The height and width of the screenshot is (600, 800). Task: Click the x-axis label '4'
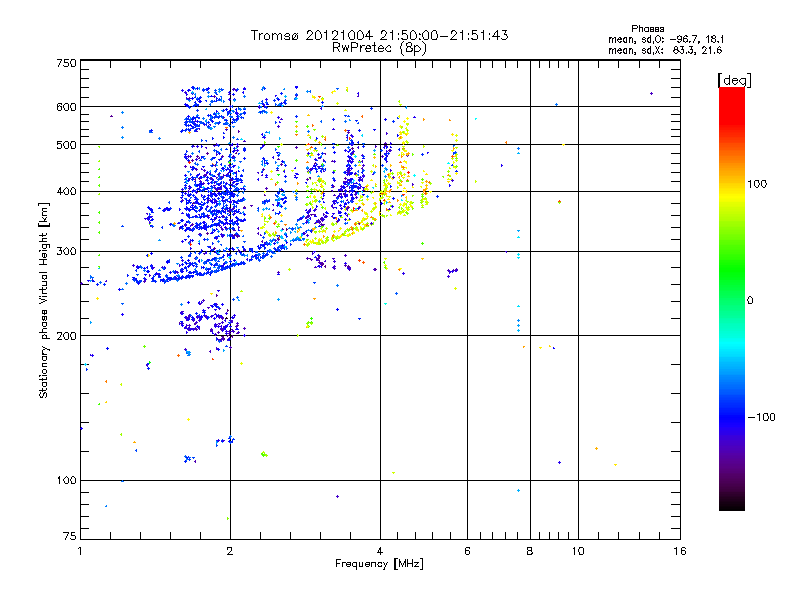point(380,551)
